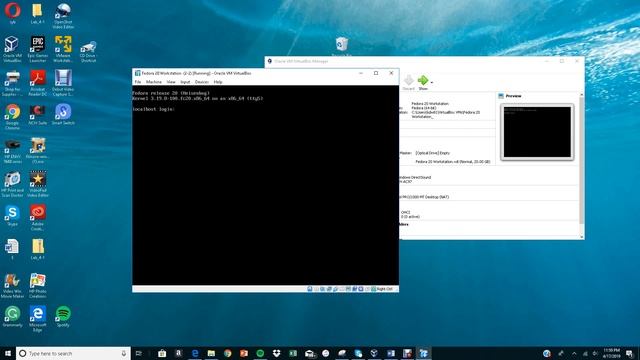Screen dimensions: 640x360
Task: Open Adobe Creative Cloud desktop shortcut
Action: pos(38,218)
